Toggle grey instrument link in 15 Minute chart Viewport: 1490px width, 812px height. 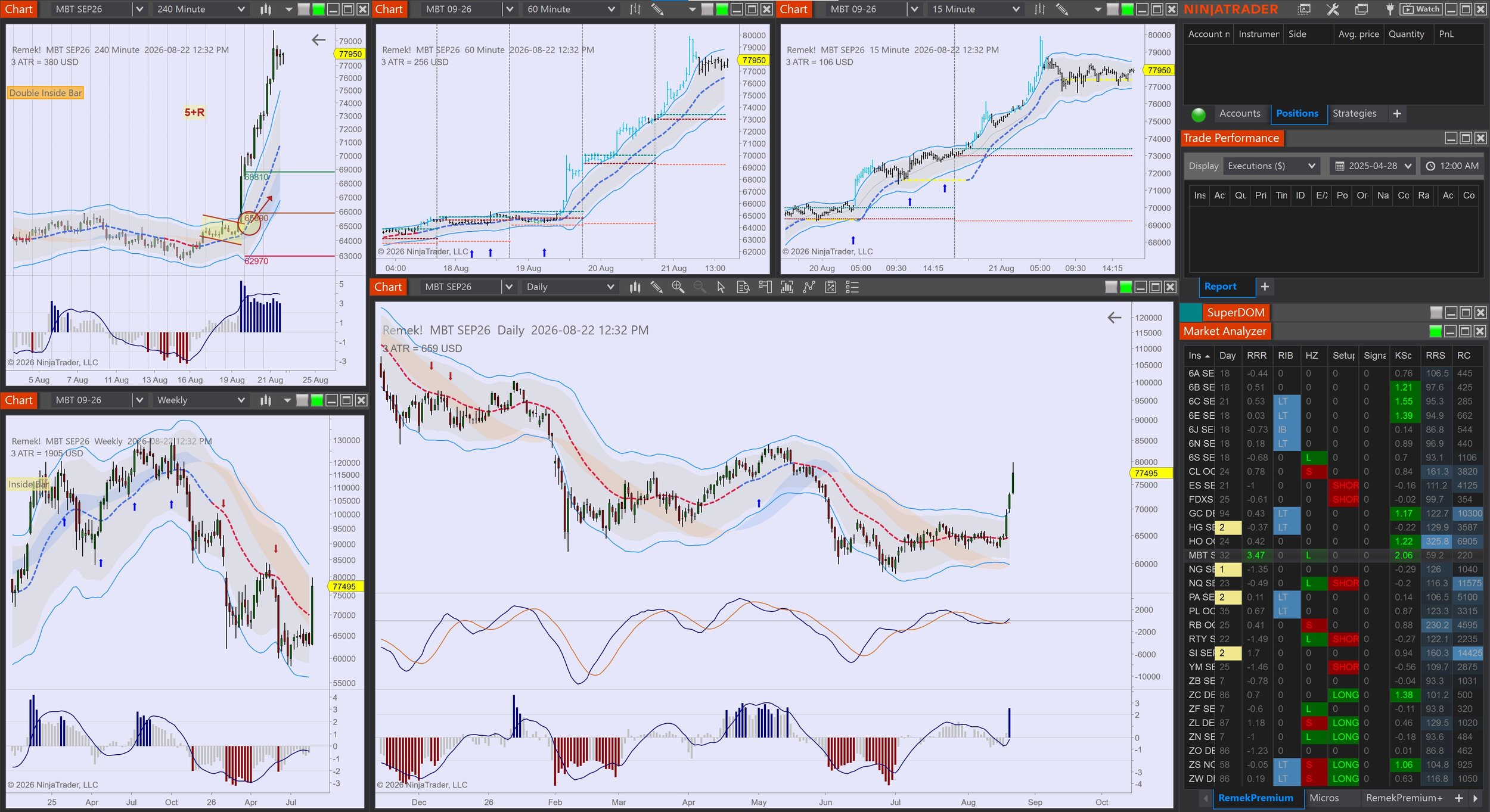coord(1113,10)
